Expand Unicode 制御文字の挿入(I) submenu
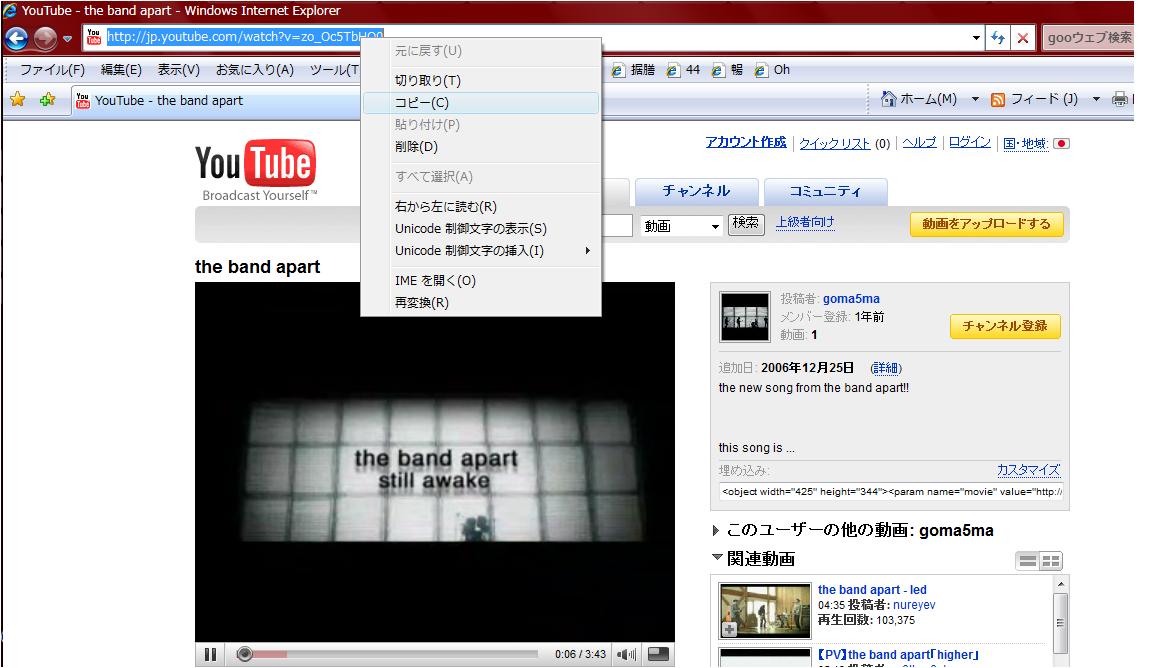Viewport: 1149px width, 668px height. click(x=481, y=250)
